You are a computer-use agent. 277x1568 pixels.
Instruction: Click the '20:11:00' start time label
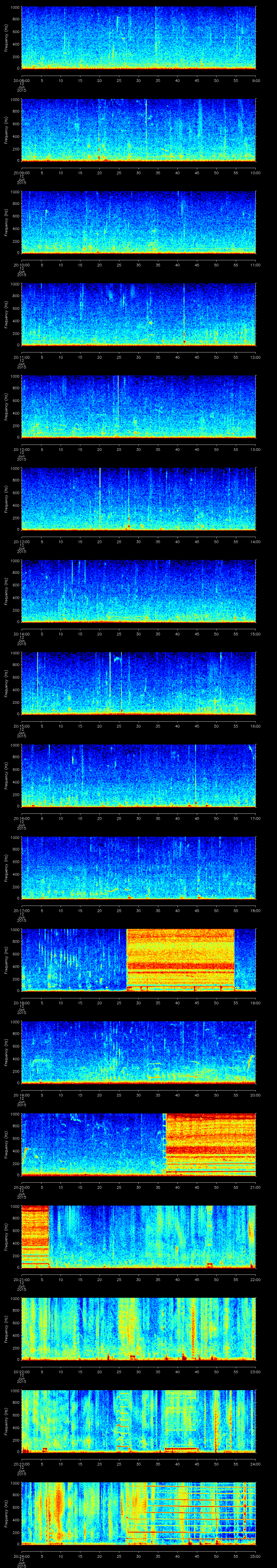click(x=21, y=357)
